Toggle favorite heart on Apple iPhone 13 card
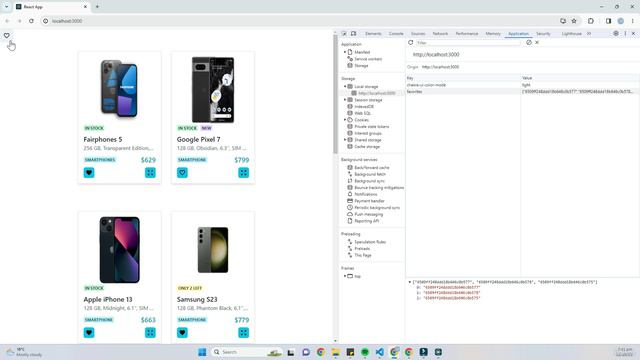Image resolution: width=640 pixels, height=360 pixels. [89, 333]
